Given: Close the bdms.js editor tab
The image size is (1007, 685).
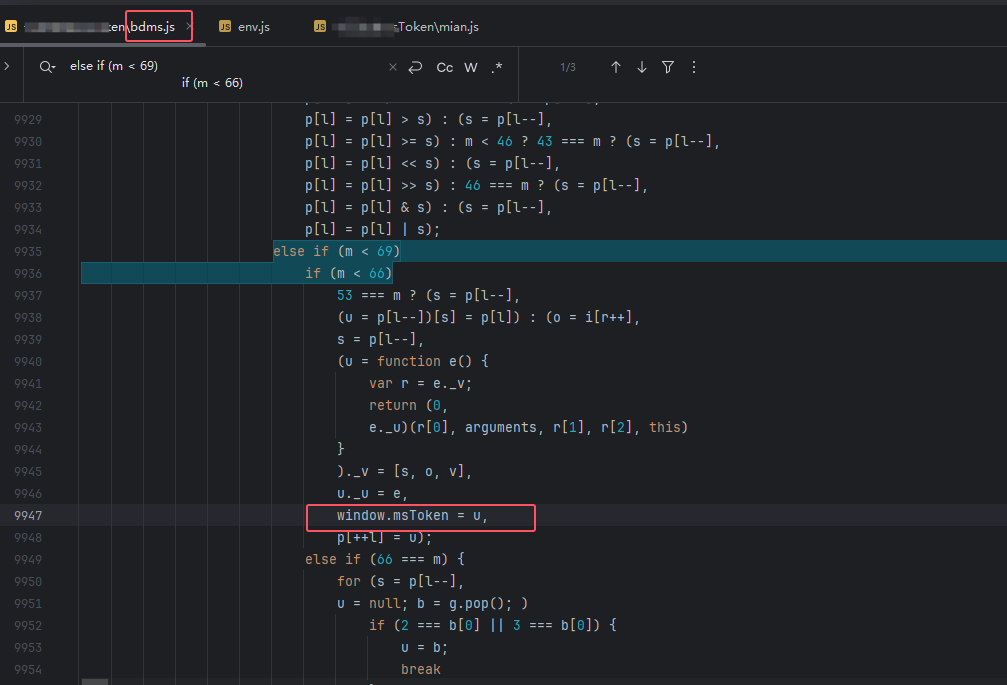Looking at the screenshot, I should [188, 26].
